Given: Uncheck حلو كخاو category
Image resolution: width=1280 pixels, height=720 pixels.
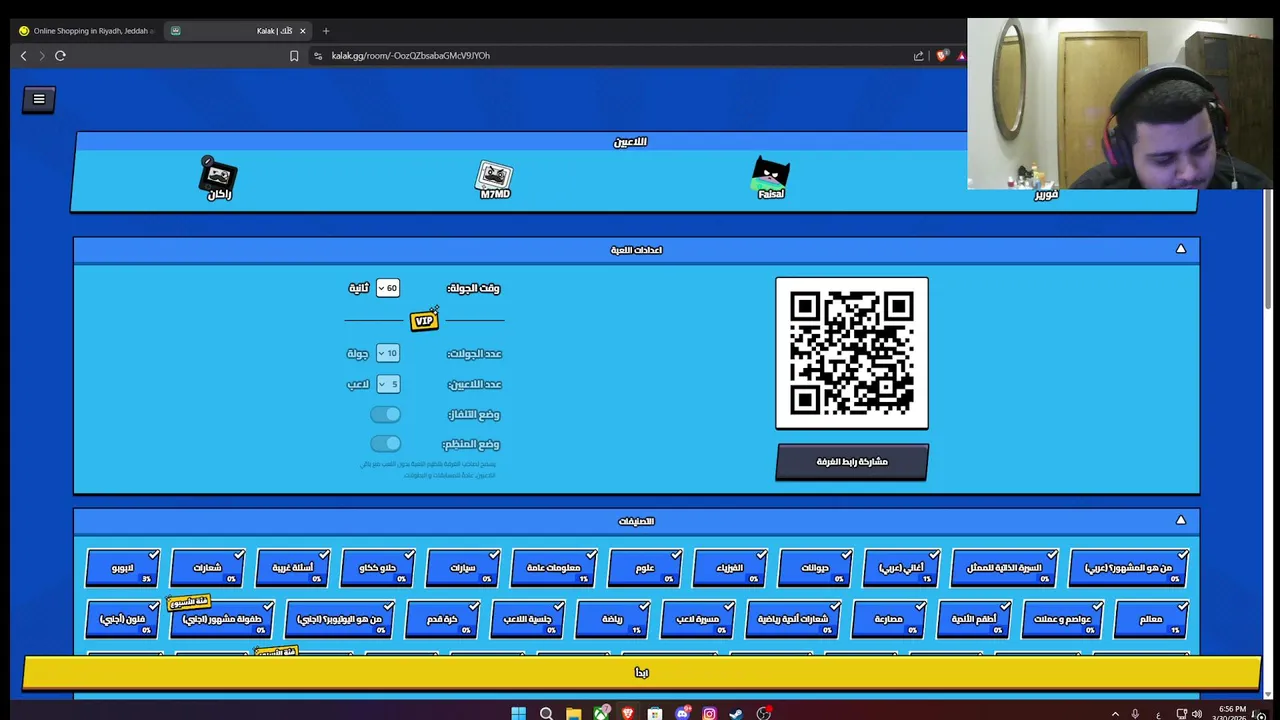Looking at the screenshot, I should [377, 568].
